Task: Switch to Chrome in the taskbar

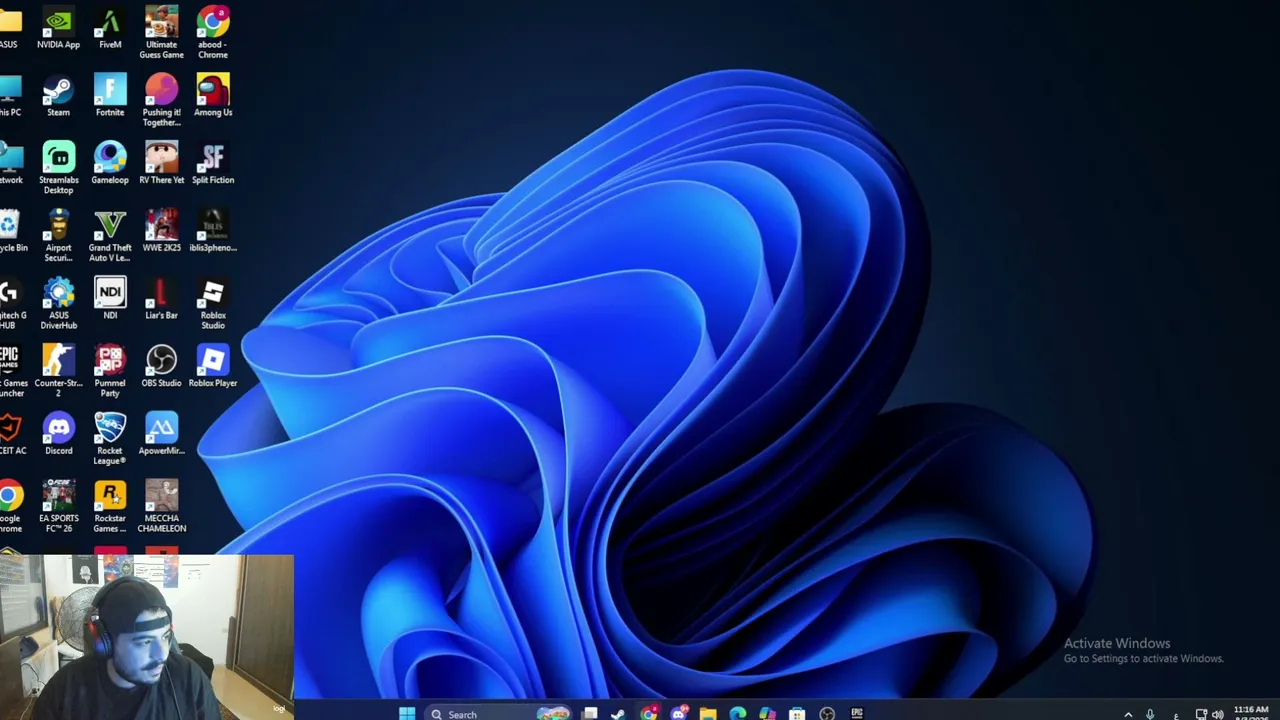Action: (x=649, y=713)
